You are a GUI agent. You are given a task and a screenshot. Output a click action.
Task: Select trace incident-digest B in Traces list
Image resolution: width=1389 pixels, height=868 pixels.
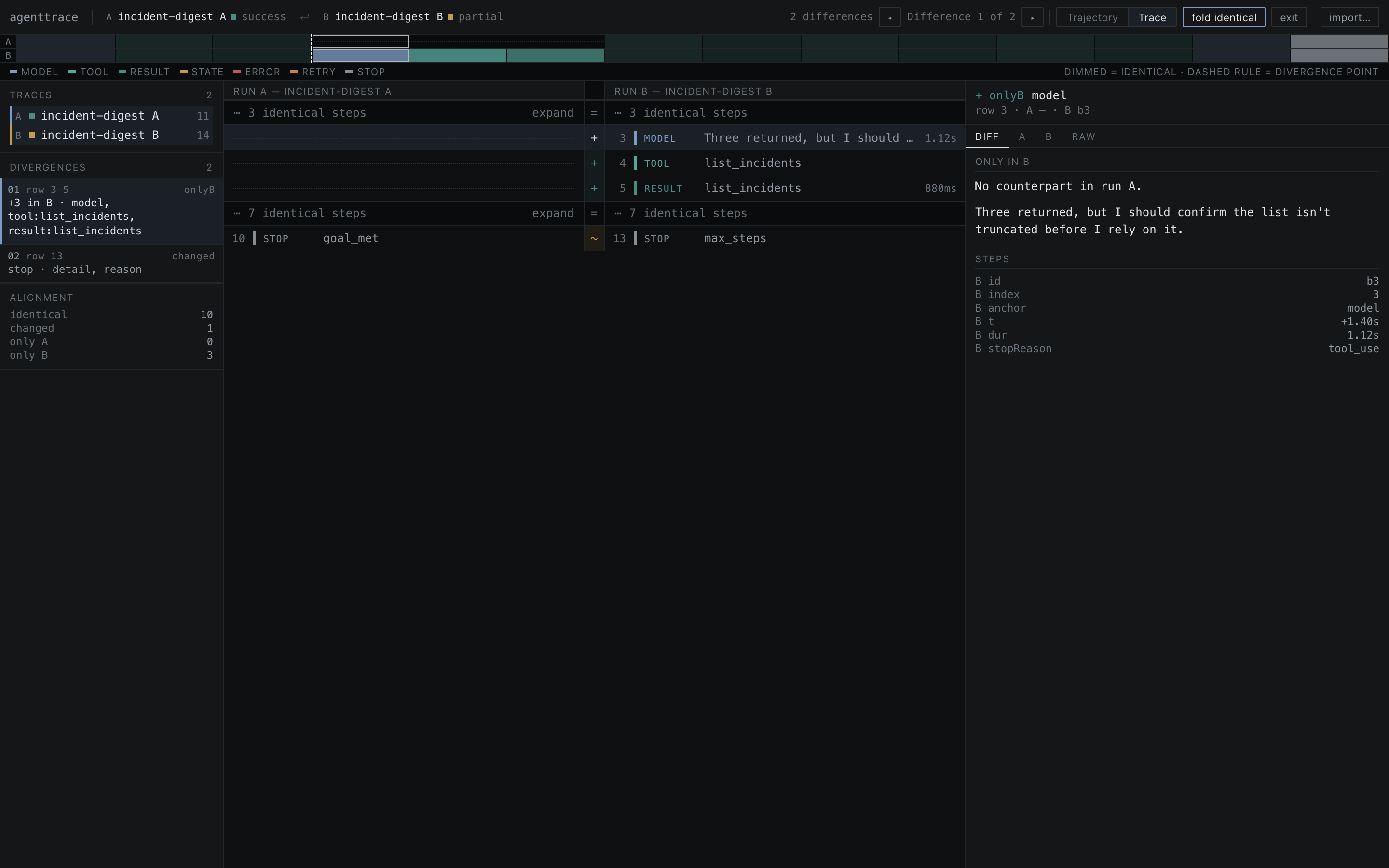111,136
